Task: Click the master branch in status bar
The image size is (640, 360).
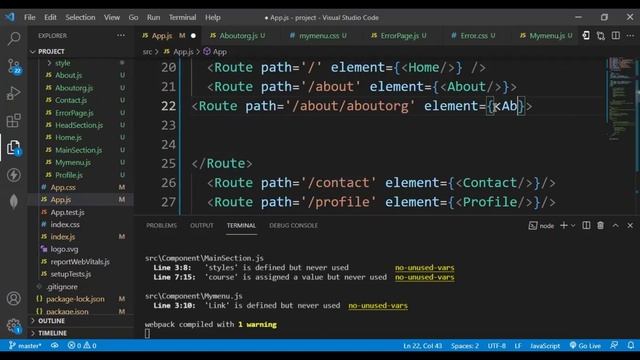Action: (25, 345)
